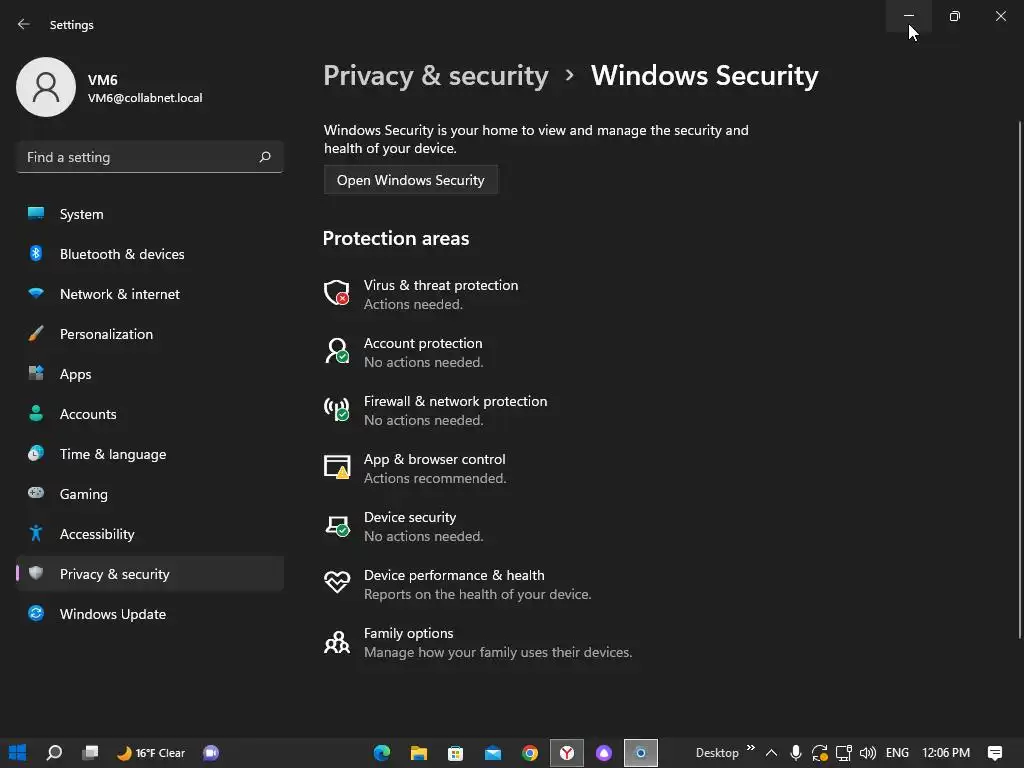Screen dimensions: 1024x768
Task: Open the Family options entry
Action: [498, 643]
